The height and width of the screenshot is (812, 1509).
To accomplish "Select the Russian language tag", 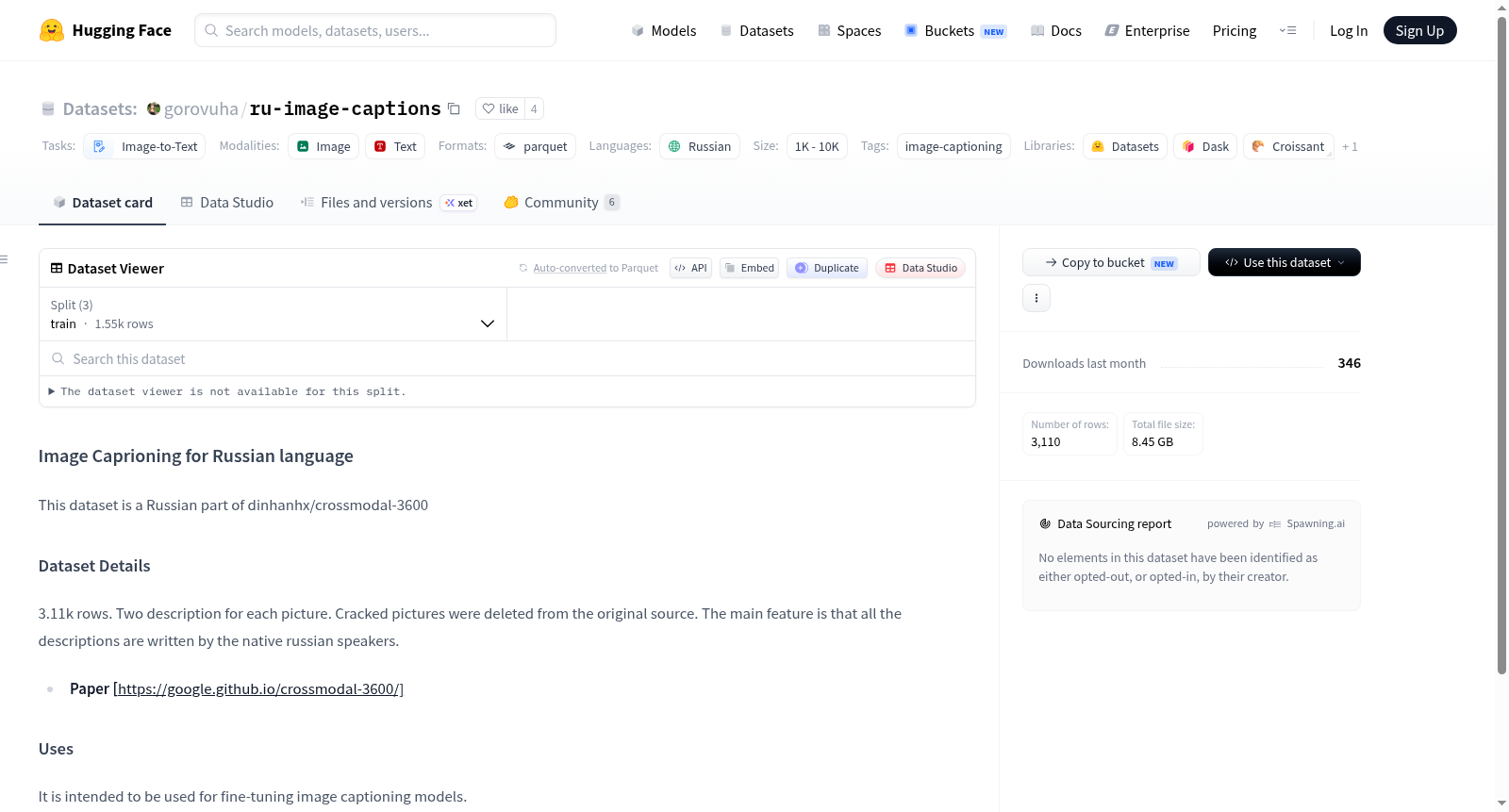I will (x=700, y=146).
